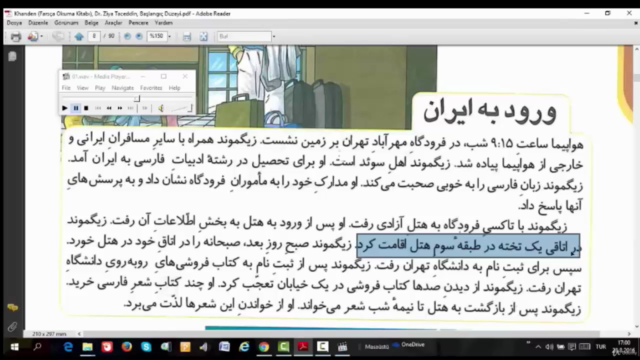Viewport: 640px width, 360px height.
Task: Click the highlighted Persian sentence in the text
Action: coord(468,246)
